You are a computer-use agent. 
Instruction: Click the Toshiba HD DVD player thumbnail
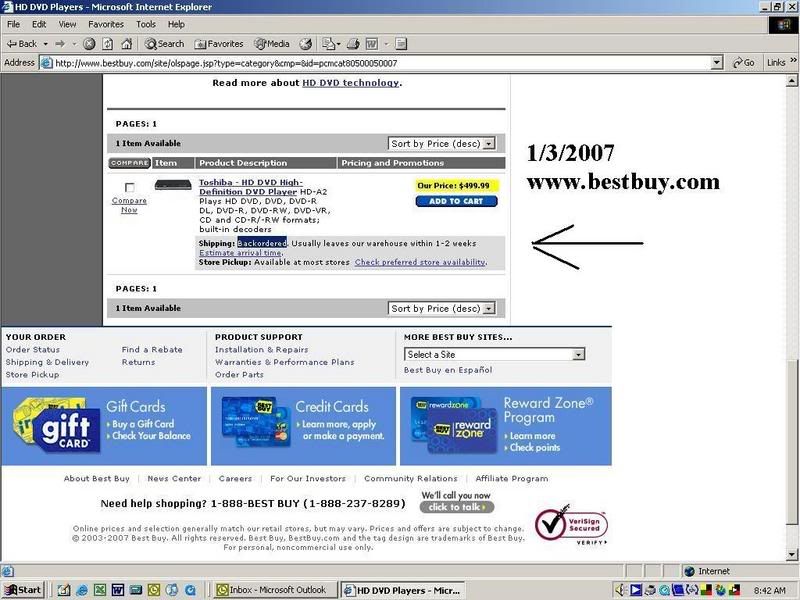(173, 185)
